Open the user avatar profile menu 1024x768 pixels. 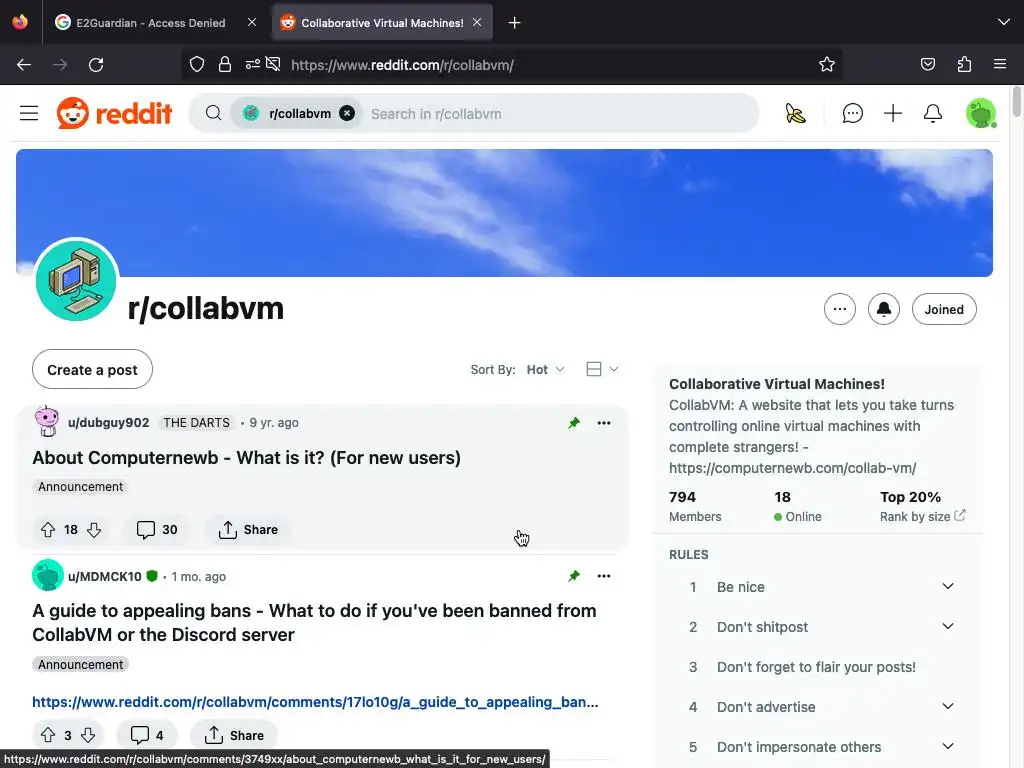click(981, 114)
